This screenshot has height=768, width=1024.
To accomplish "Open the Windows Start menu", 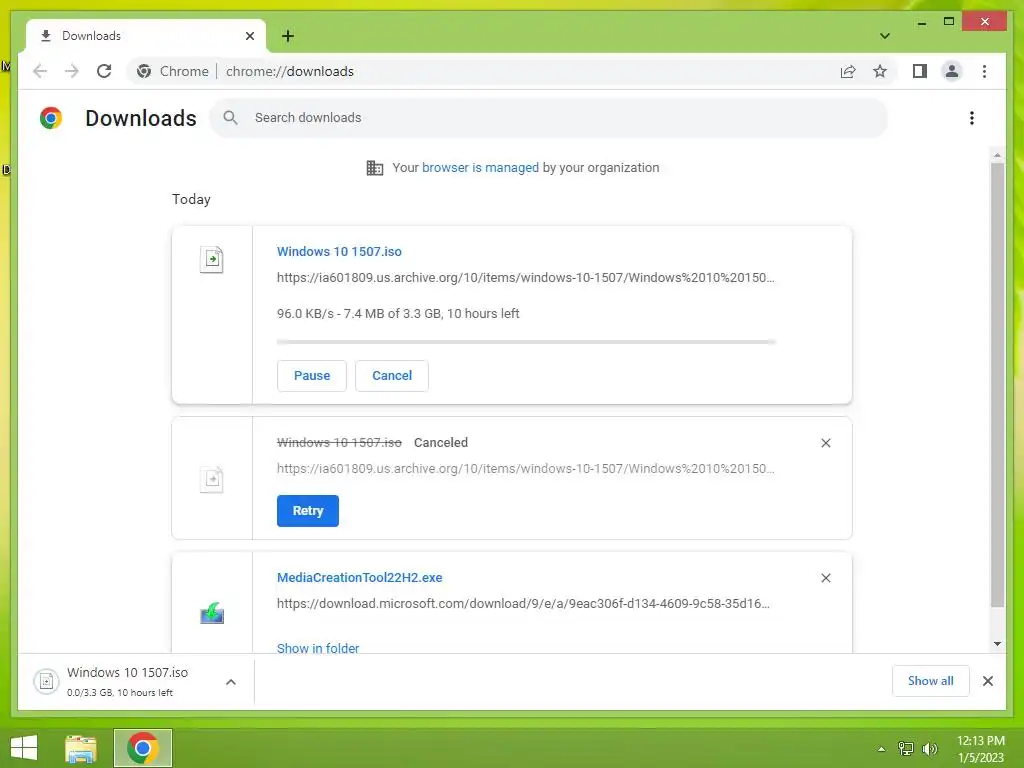I will coord(24,748).
